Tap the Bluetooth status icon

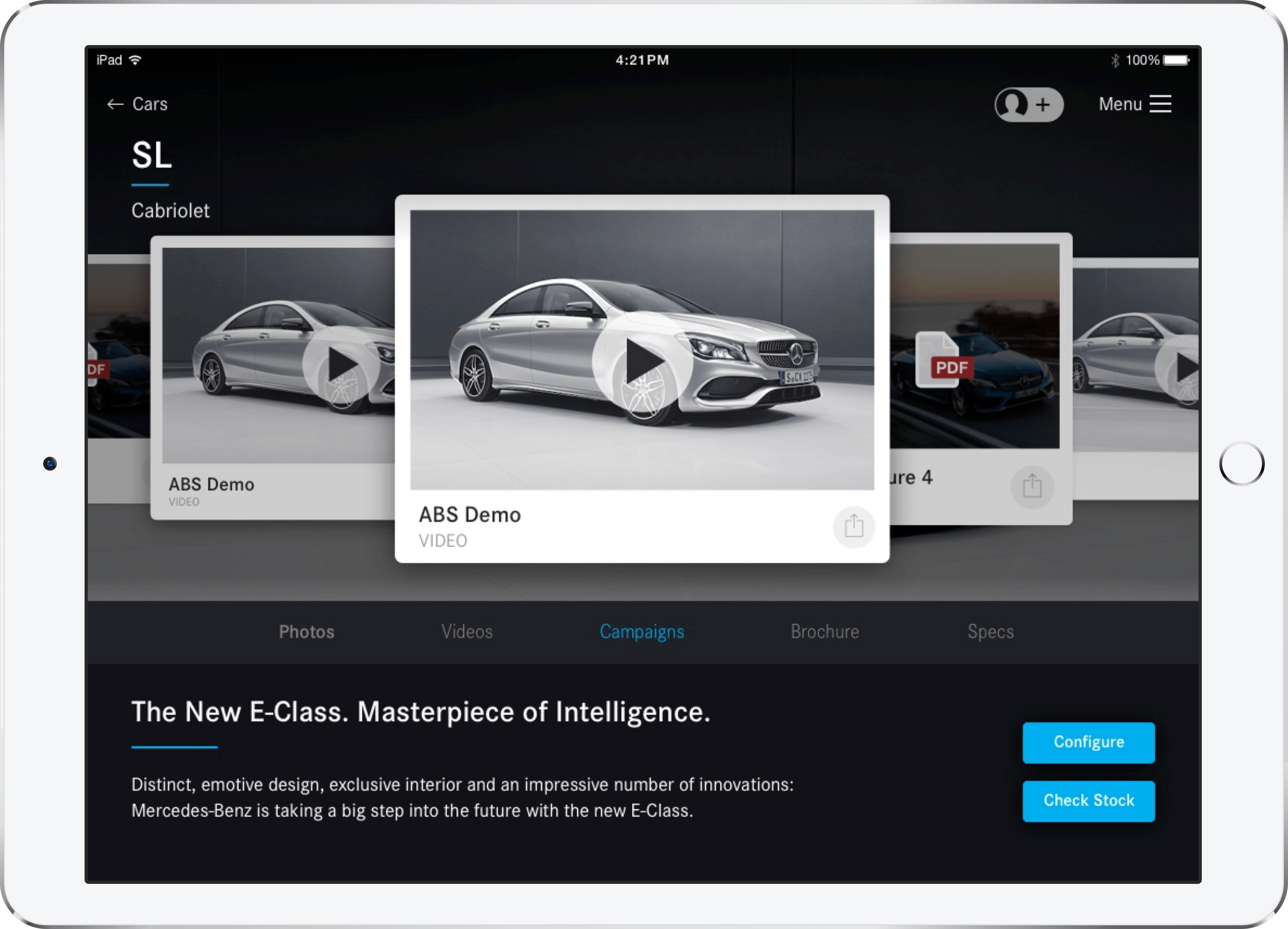(x=1115, y=60)
